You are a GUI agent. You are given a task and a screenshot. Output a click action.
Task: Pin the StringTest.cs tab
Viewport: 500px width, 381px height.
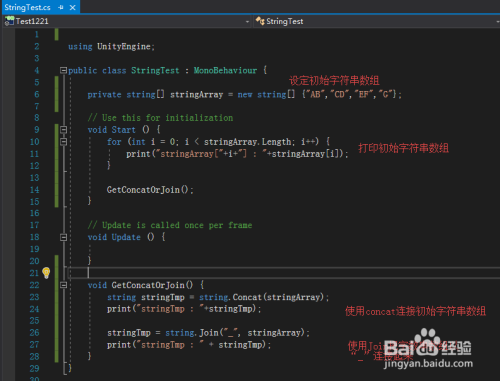coord(61,7)
